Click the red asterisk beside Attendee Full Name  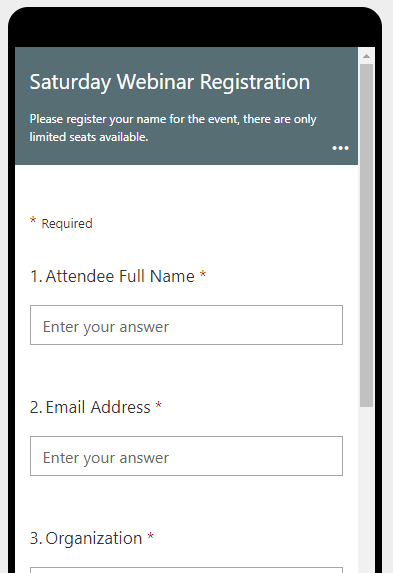click(x=203, y=274)
